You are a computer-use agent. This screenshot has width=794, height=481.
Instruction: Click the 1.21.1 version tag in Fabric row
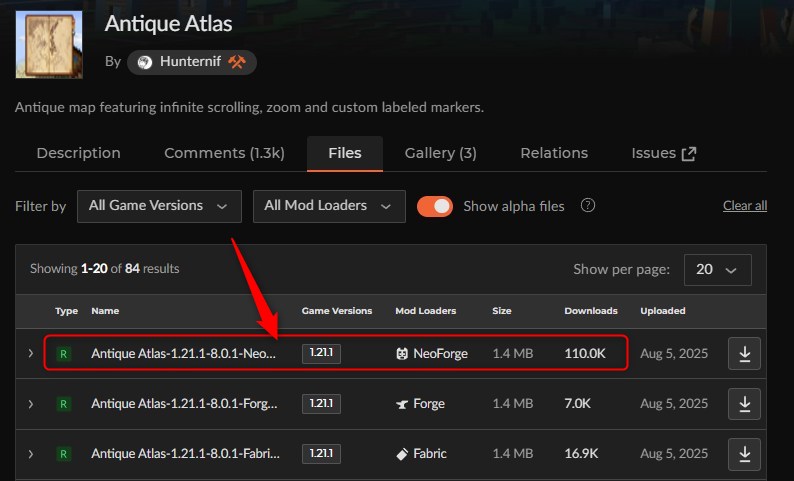tap(321, 454)
